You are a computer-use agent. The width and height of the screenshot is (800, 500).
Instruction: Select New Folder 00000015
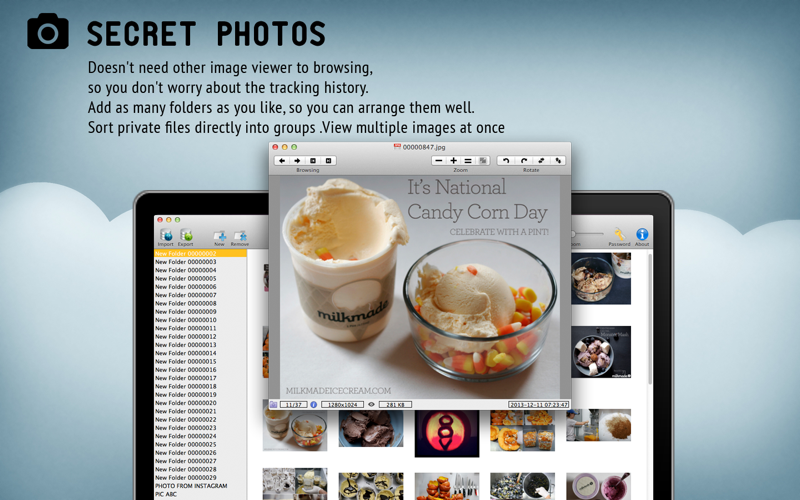[201, 361]
